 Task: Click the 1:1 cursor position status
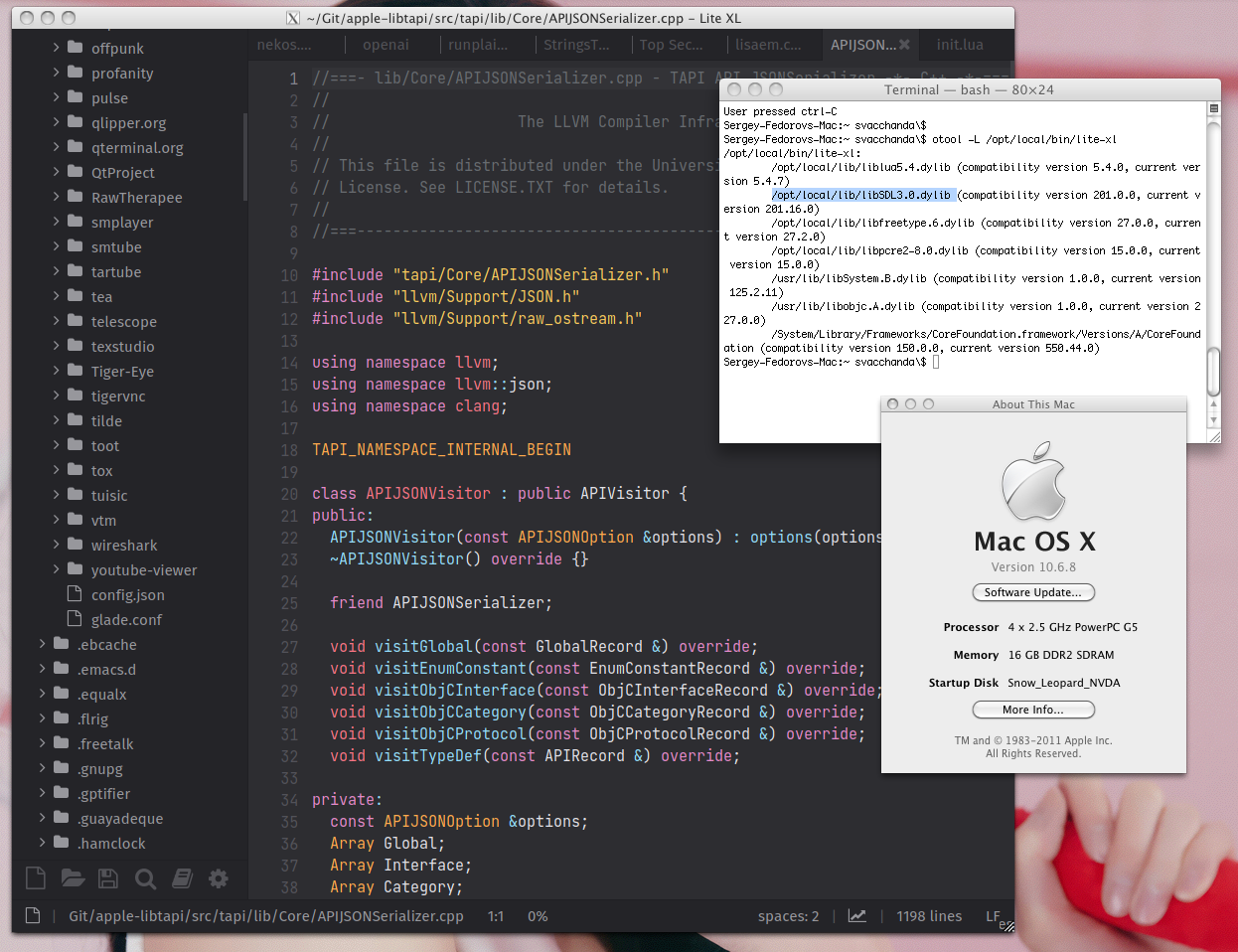(496, 916)
